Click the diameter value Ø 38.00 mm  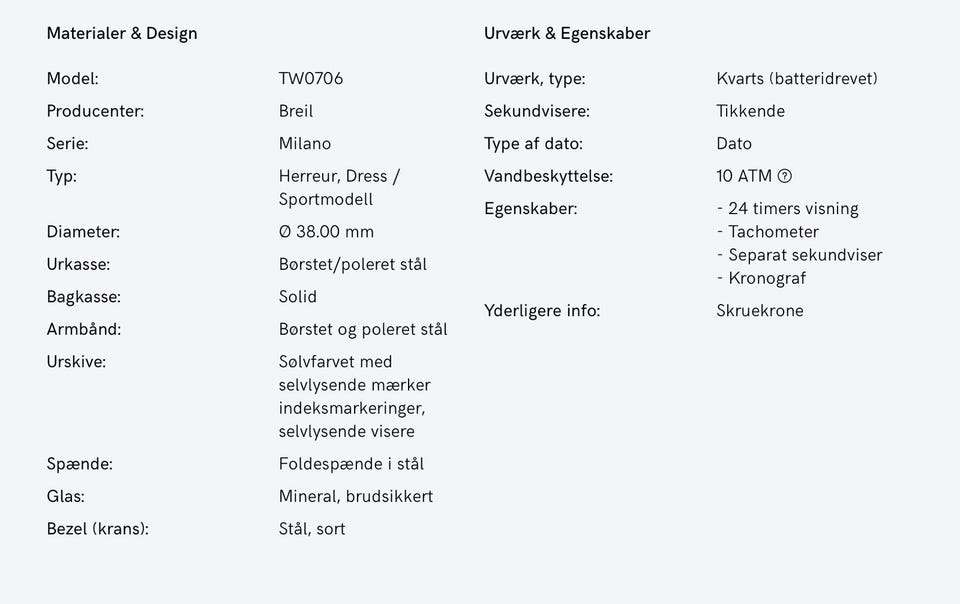tap(326, 232)
